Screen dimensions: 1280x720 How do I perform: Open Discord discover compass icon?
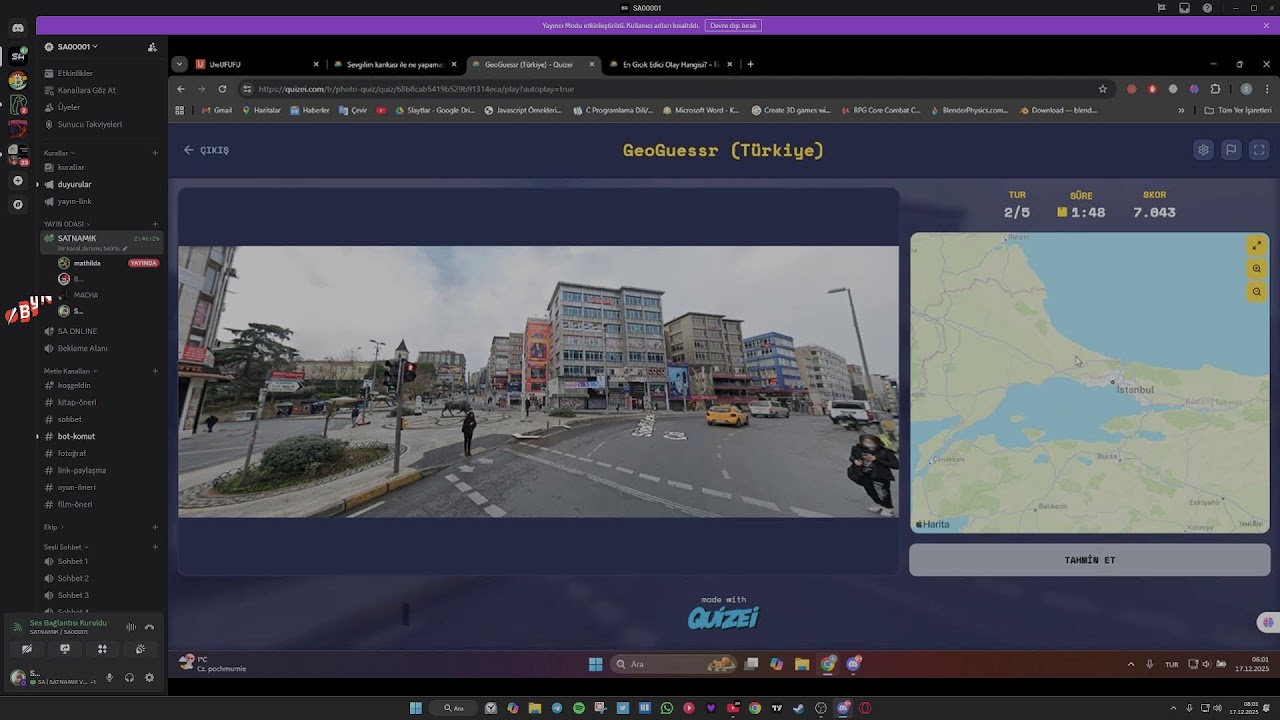[x=18, y=204]
